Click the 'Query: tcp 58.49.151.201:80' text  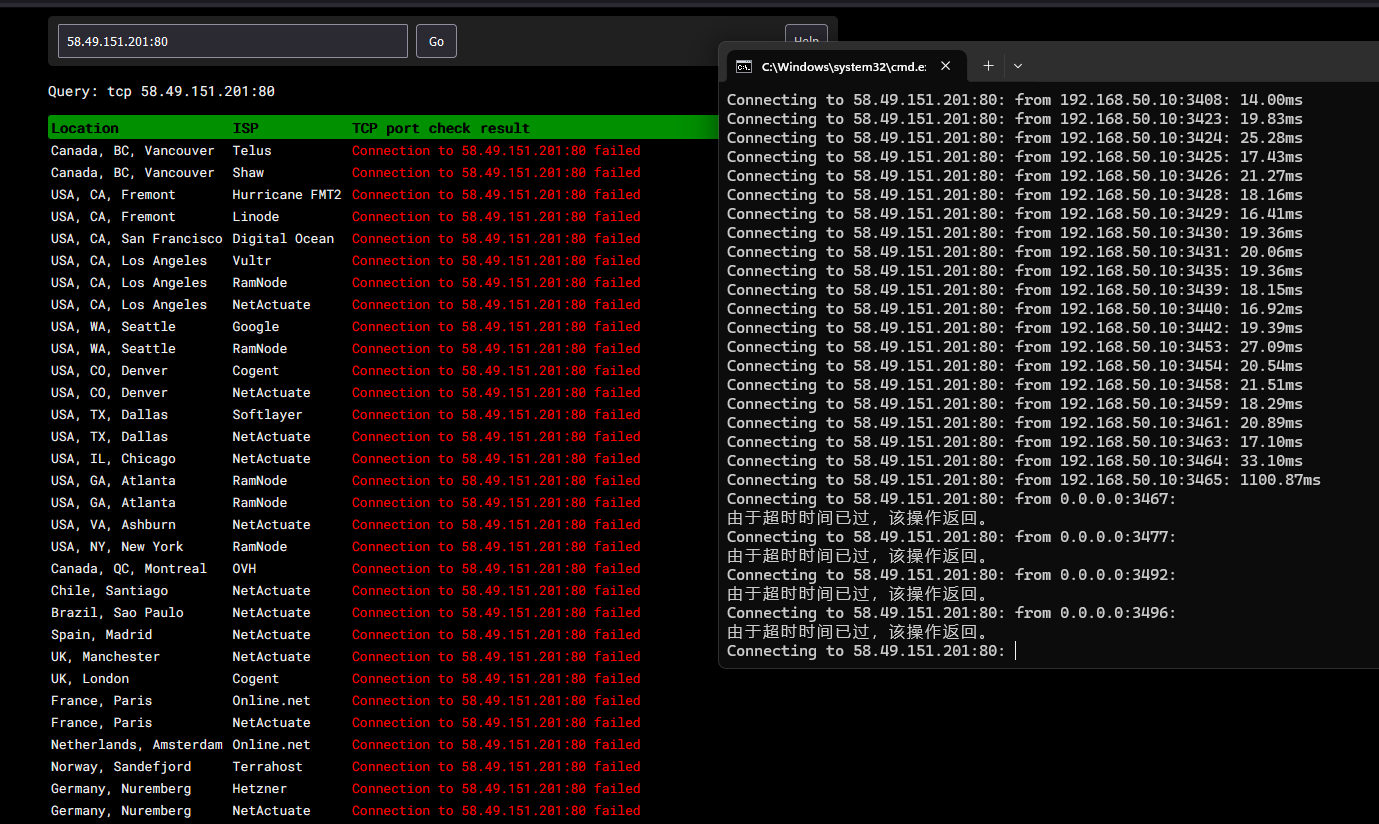click(x=161, y=91)
